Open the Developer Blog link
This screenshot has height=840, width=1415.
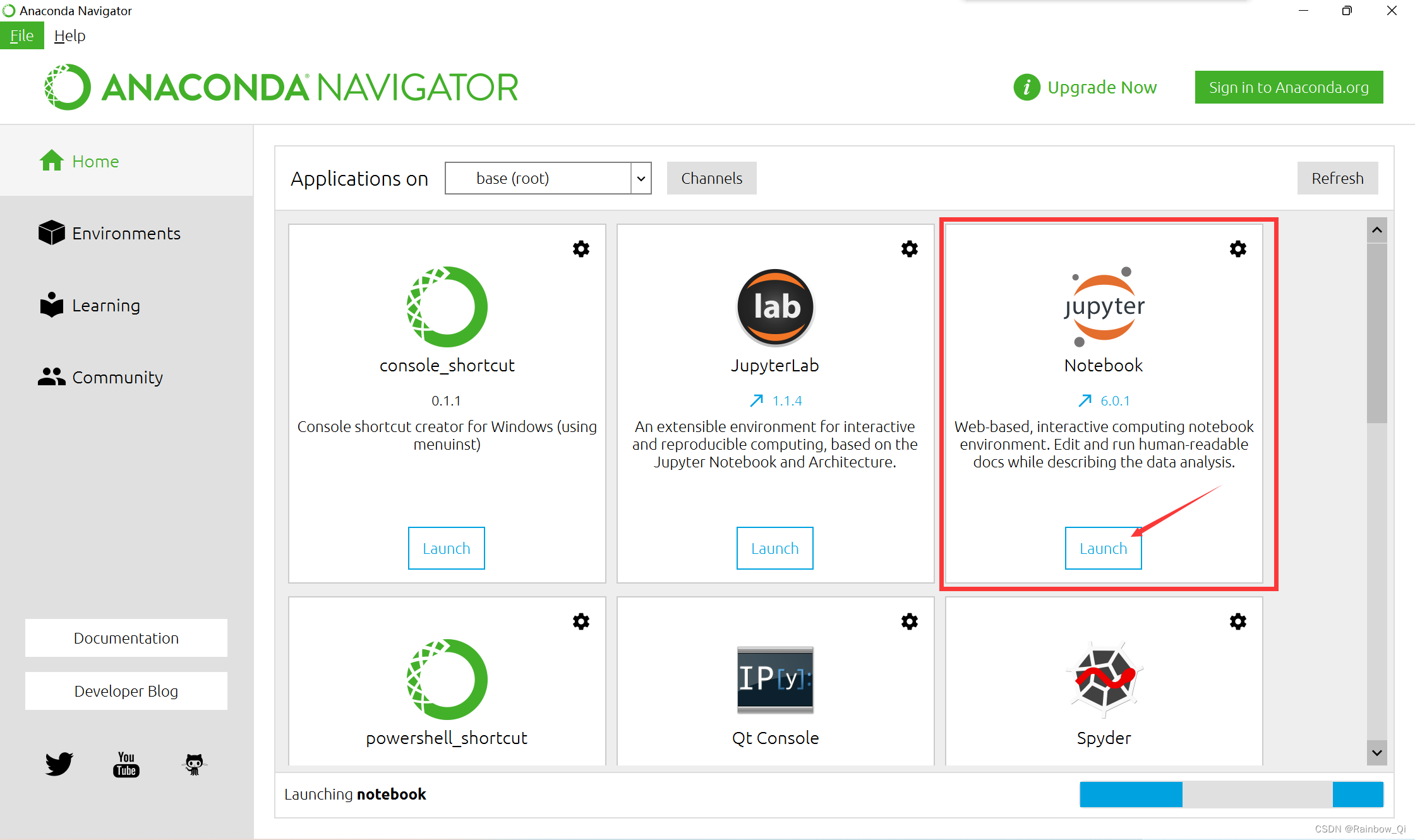(x=126, y=691)
